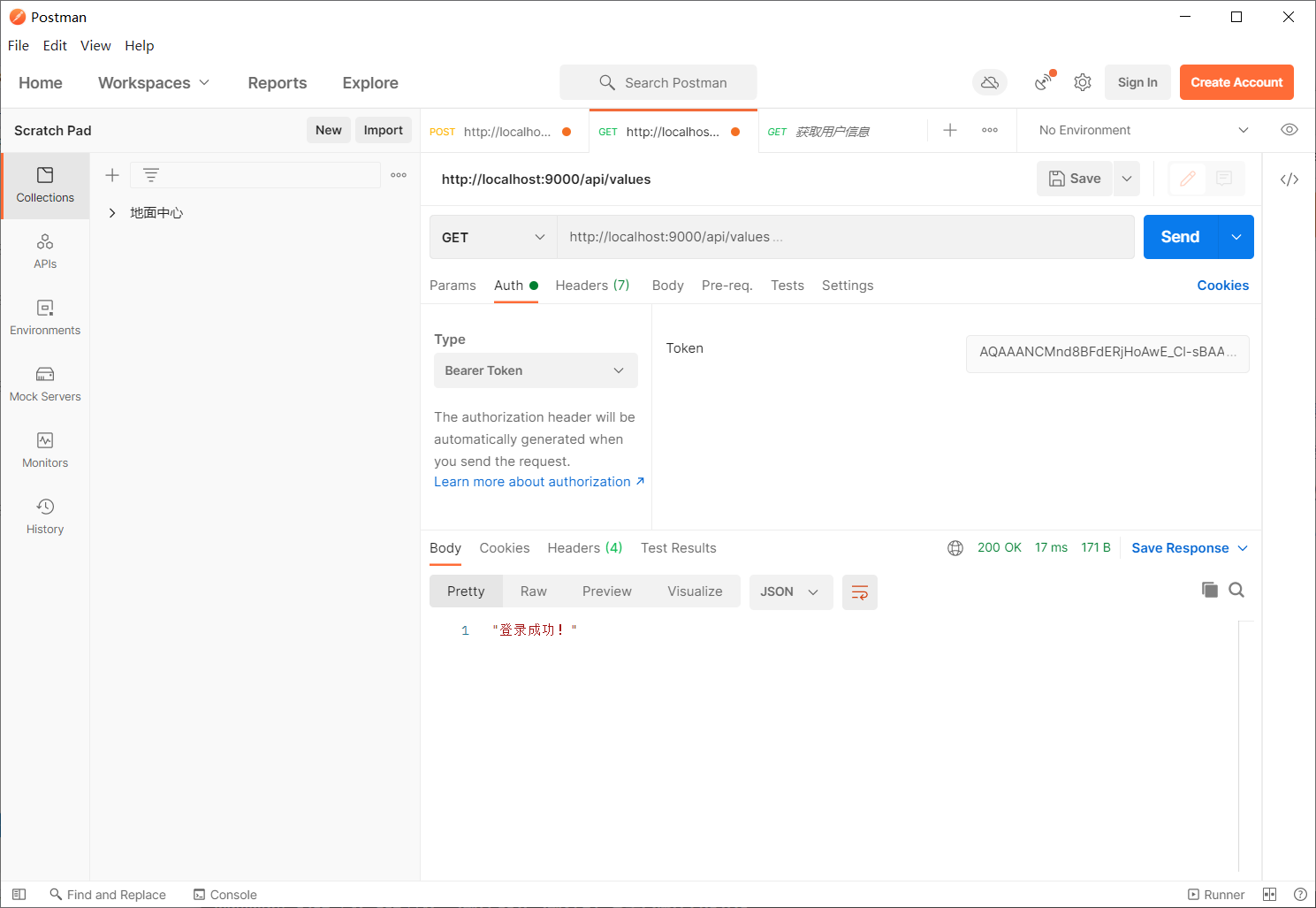This screenshot has width=1316, height=908.
Task: Add a new request tab with plus
Action: (x=950, y=130)
